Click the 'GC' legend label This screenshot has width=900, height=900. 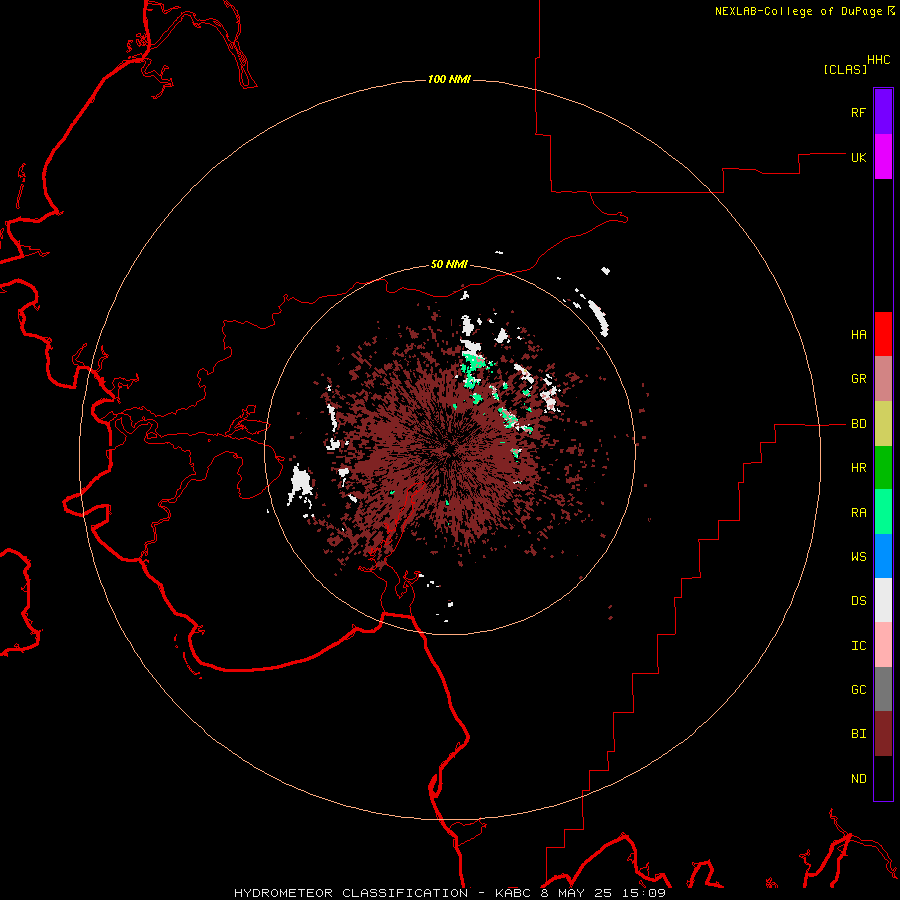859,689
